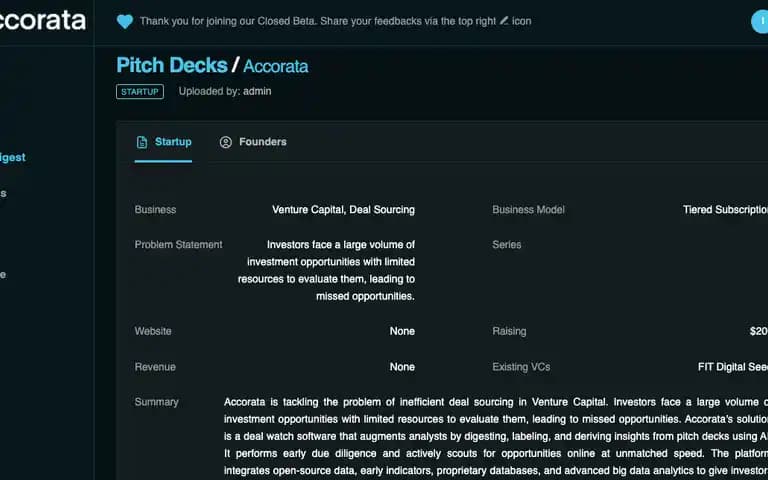Click the Closed Beta thank-you banner text
The width and height of the screenshot is (768, 480).
pos(336,21)
